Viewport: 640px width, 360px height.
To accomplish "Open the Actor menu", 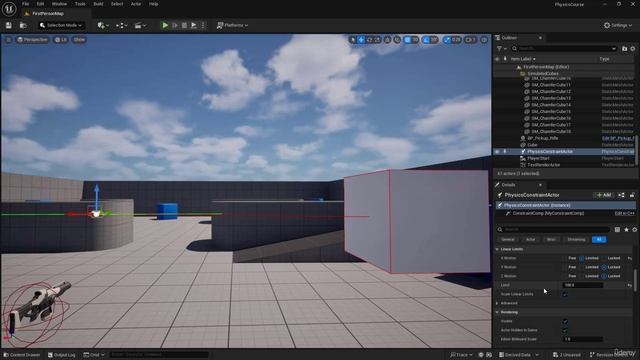I will coord(136,4).
